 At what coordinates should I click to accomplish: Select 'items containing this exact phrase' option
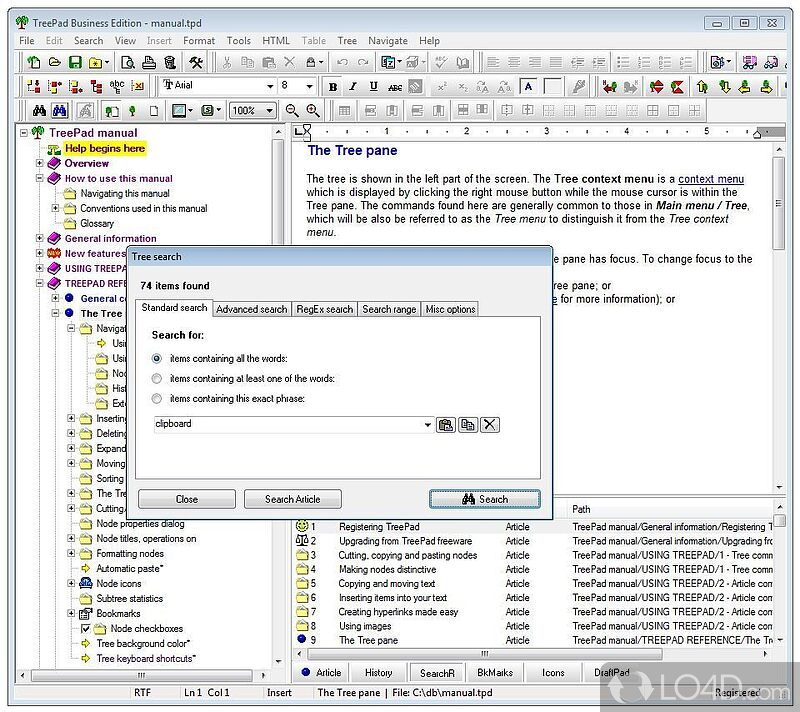(156, 399)
